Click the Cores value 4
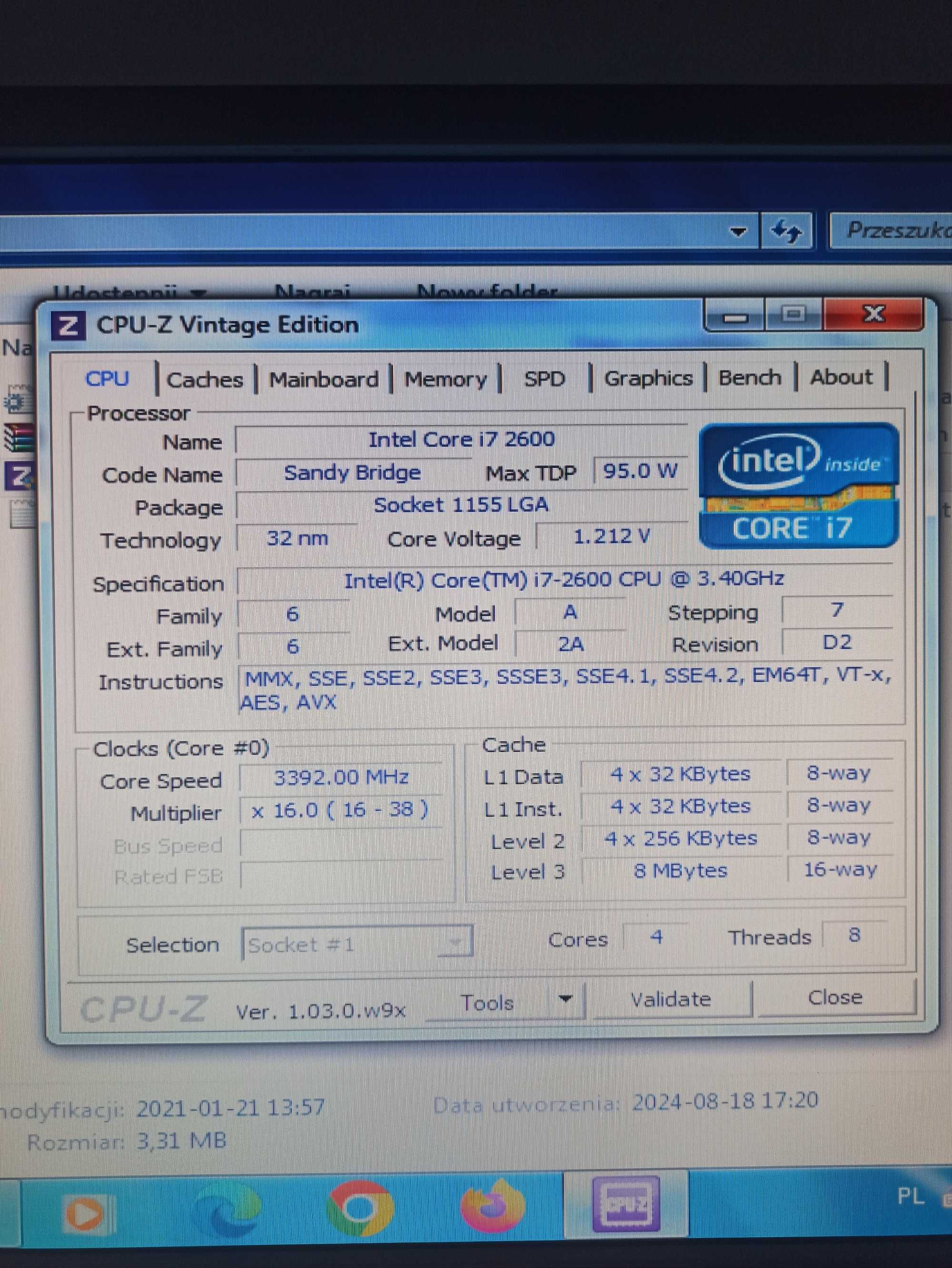Viewport: 952px width, 1268px height. tap(656, 937)
